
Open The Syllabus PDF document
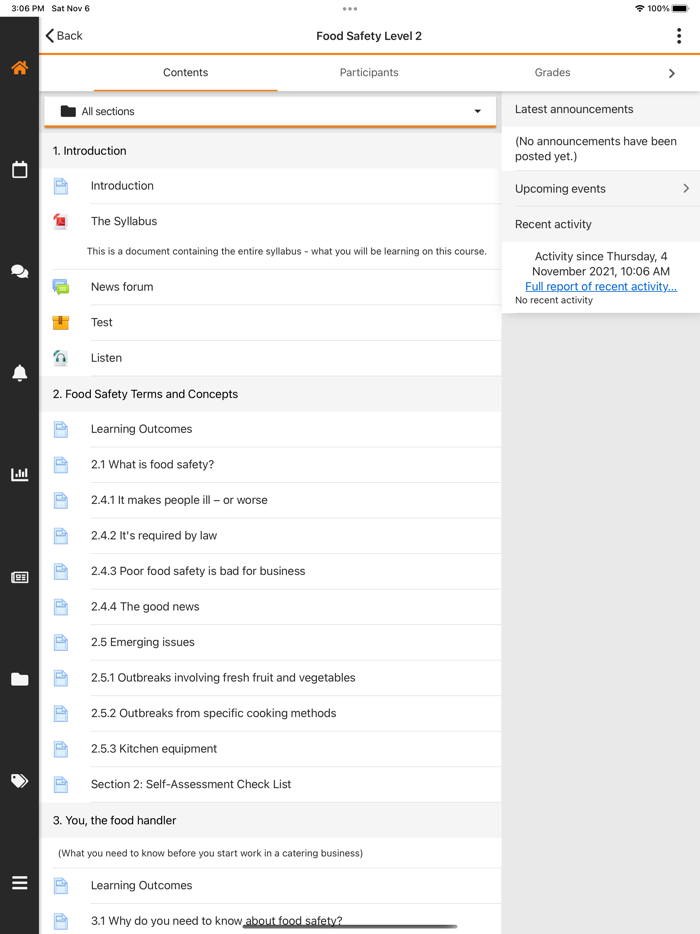pos(124,221)
